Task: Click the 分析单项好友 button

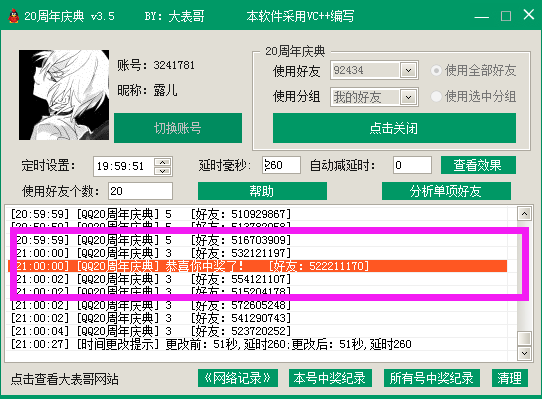Action: (x=446, y=191)
